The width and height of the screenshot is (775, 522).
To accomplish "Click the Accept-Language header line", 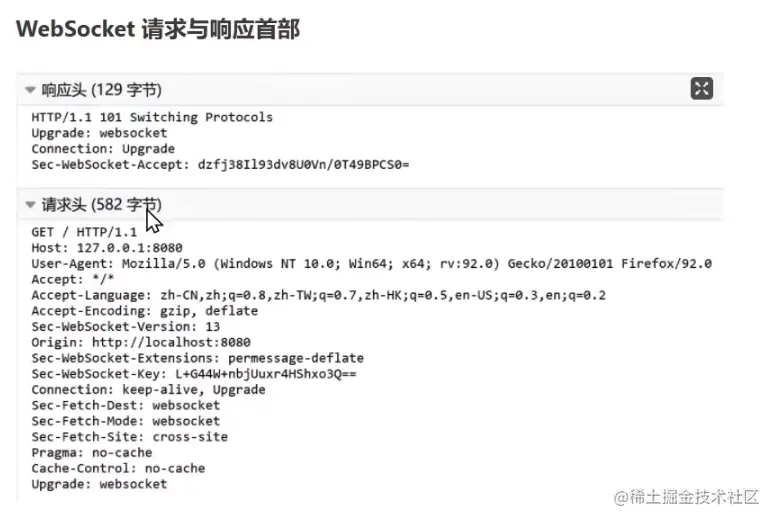I will pos(317,295).
